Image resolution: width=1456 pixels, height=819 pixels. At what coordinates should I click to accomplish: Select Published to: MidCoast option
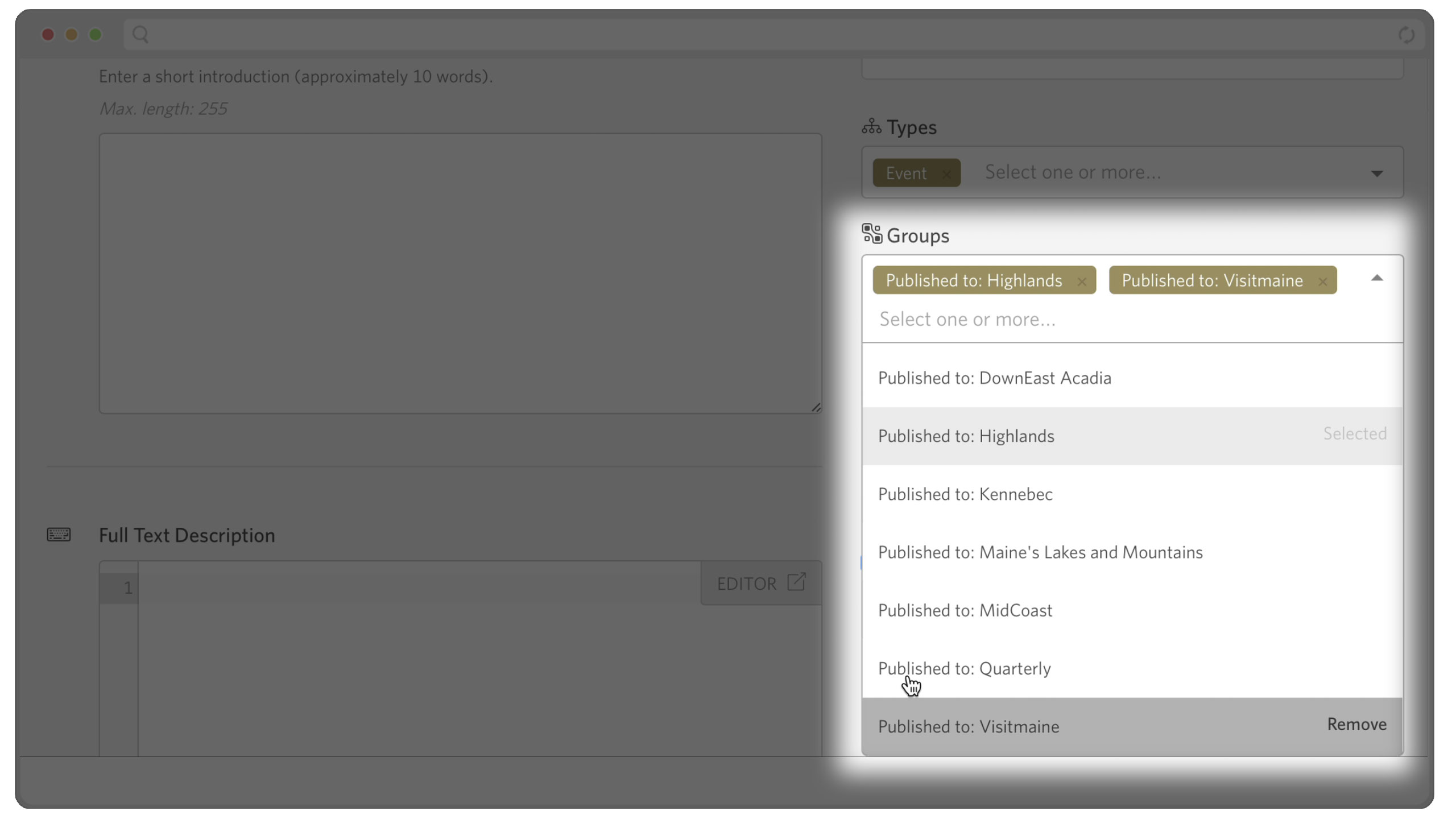(x=1132, y=610)
